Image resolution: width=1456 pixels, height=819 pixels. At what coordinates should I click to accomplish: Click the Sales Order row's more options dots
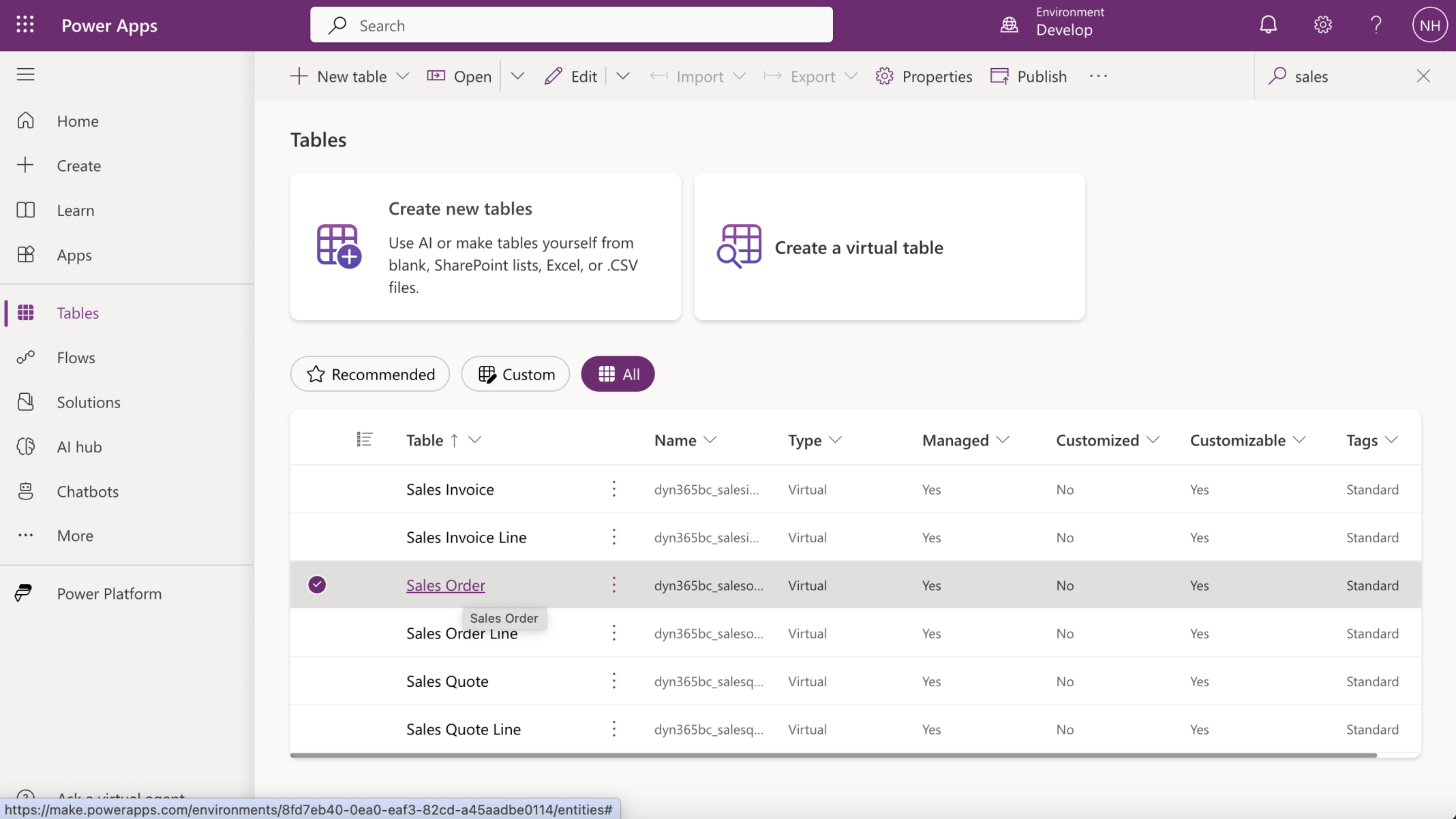coord(613,585)
